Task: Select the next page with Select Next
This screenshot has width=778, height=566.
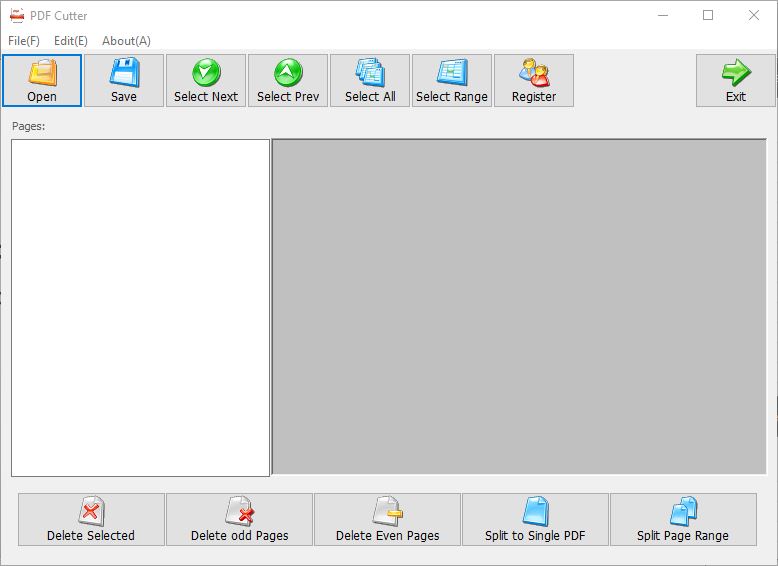Action: coord(206,81)
